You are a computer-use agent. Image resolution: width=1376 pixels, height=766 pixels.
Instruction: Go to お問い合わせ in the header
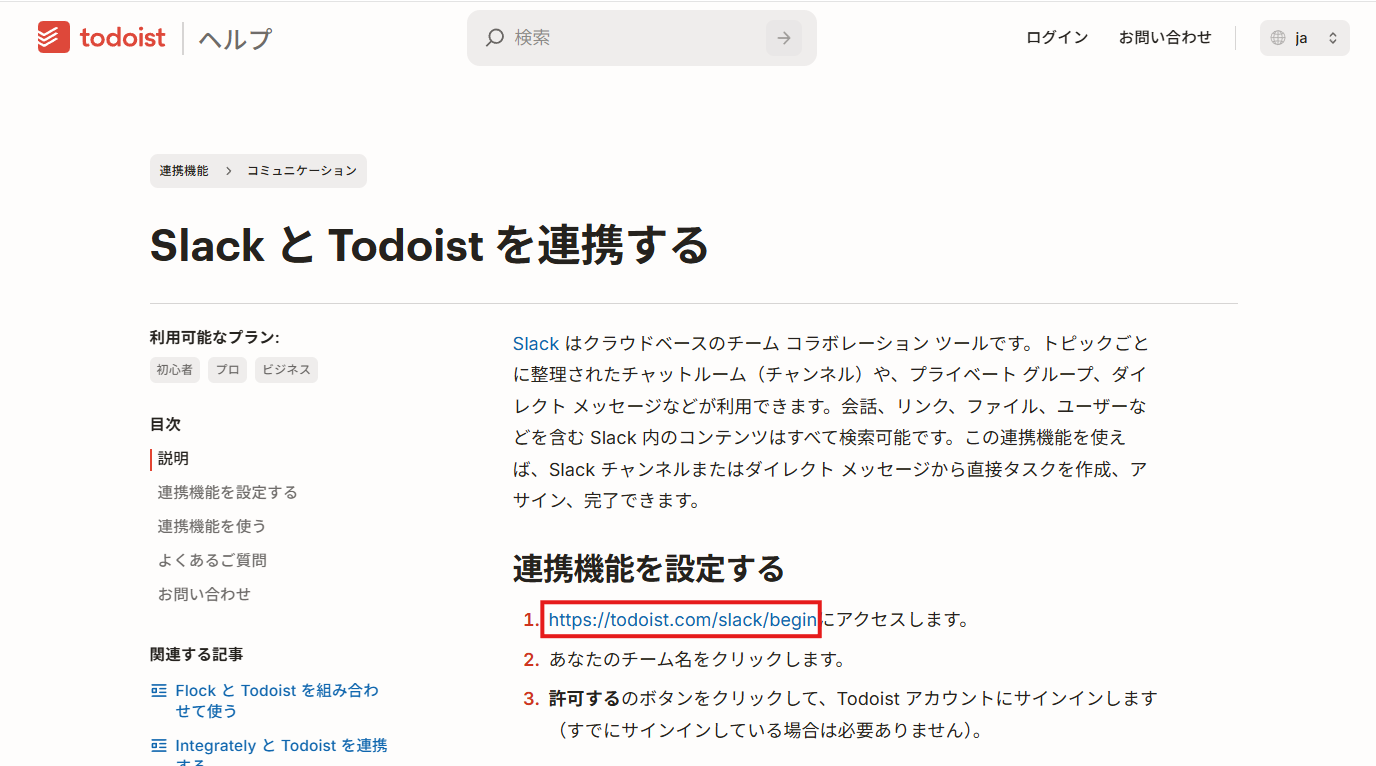1165,38
